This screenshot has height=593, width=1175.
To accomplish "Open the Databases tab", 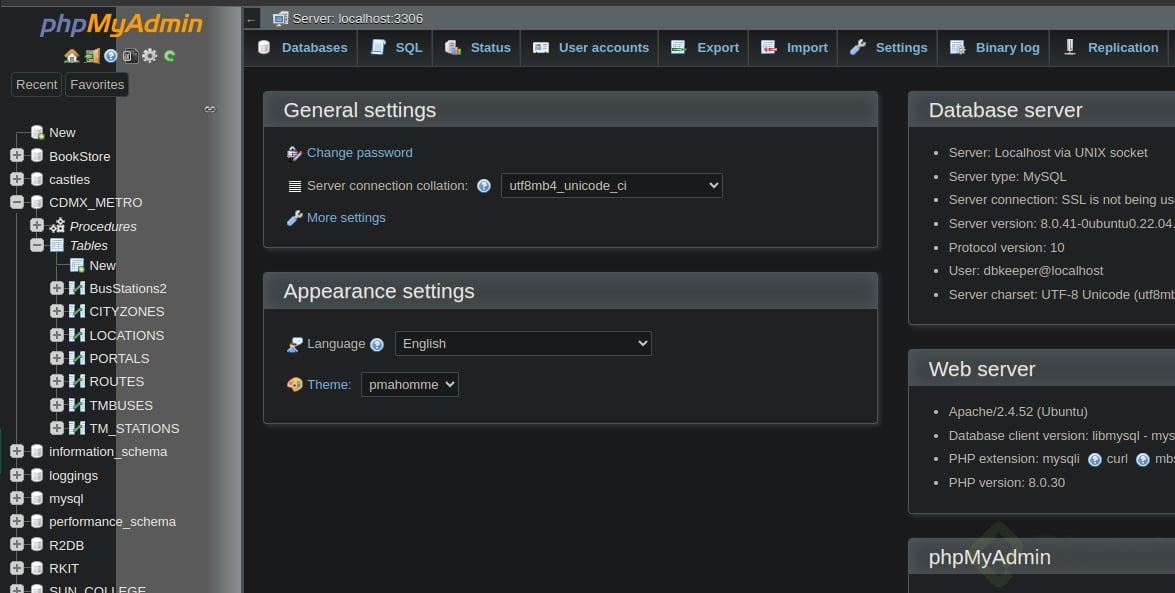I will 302,47.
